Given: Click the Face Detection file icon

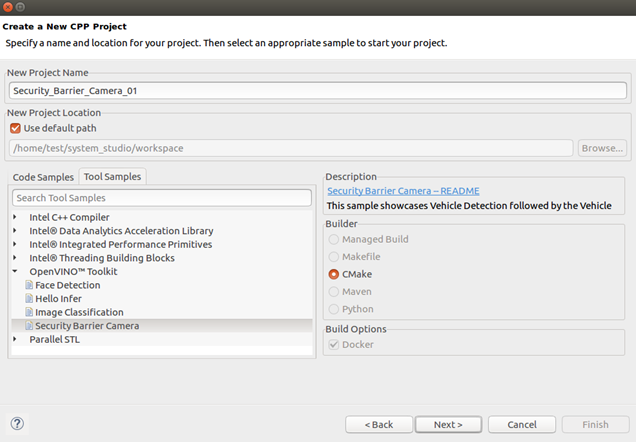Looking at the screenshot, I should (x=29, y=285).
